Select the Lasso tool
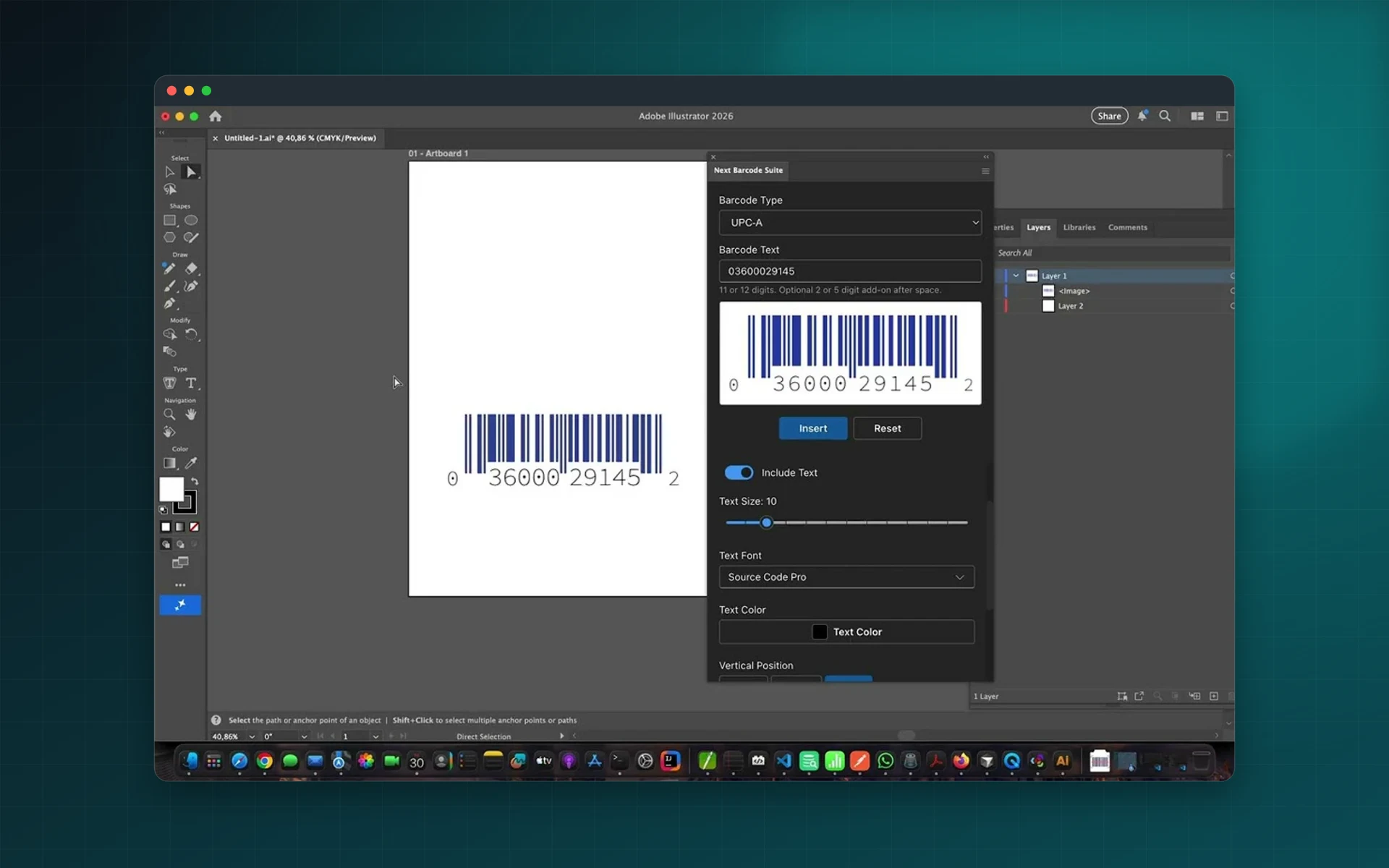 [170, 190]
